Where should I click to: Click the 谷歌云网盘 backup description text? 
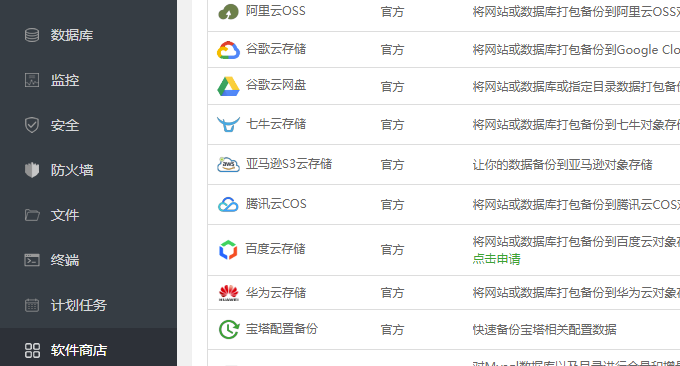[x=576, y=87]
